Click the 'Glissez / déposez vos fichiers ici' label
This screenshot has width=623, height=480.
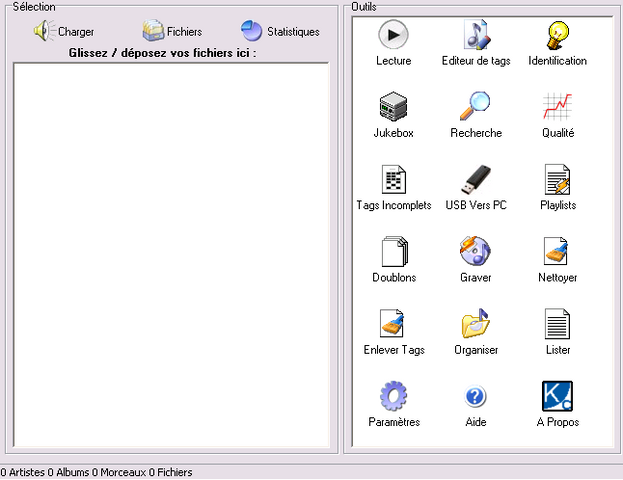coord(163,53)
